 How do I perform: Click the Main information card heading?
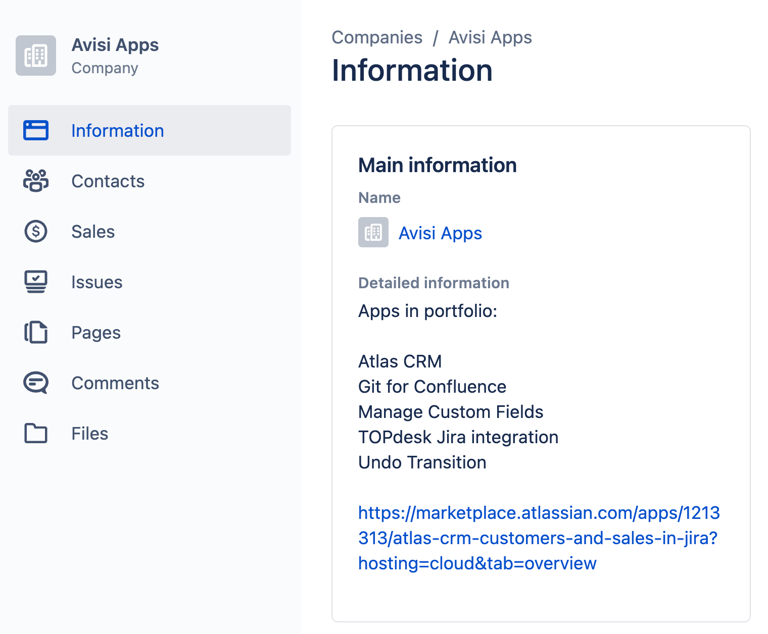pos(437,166)
